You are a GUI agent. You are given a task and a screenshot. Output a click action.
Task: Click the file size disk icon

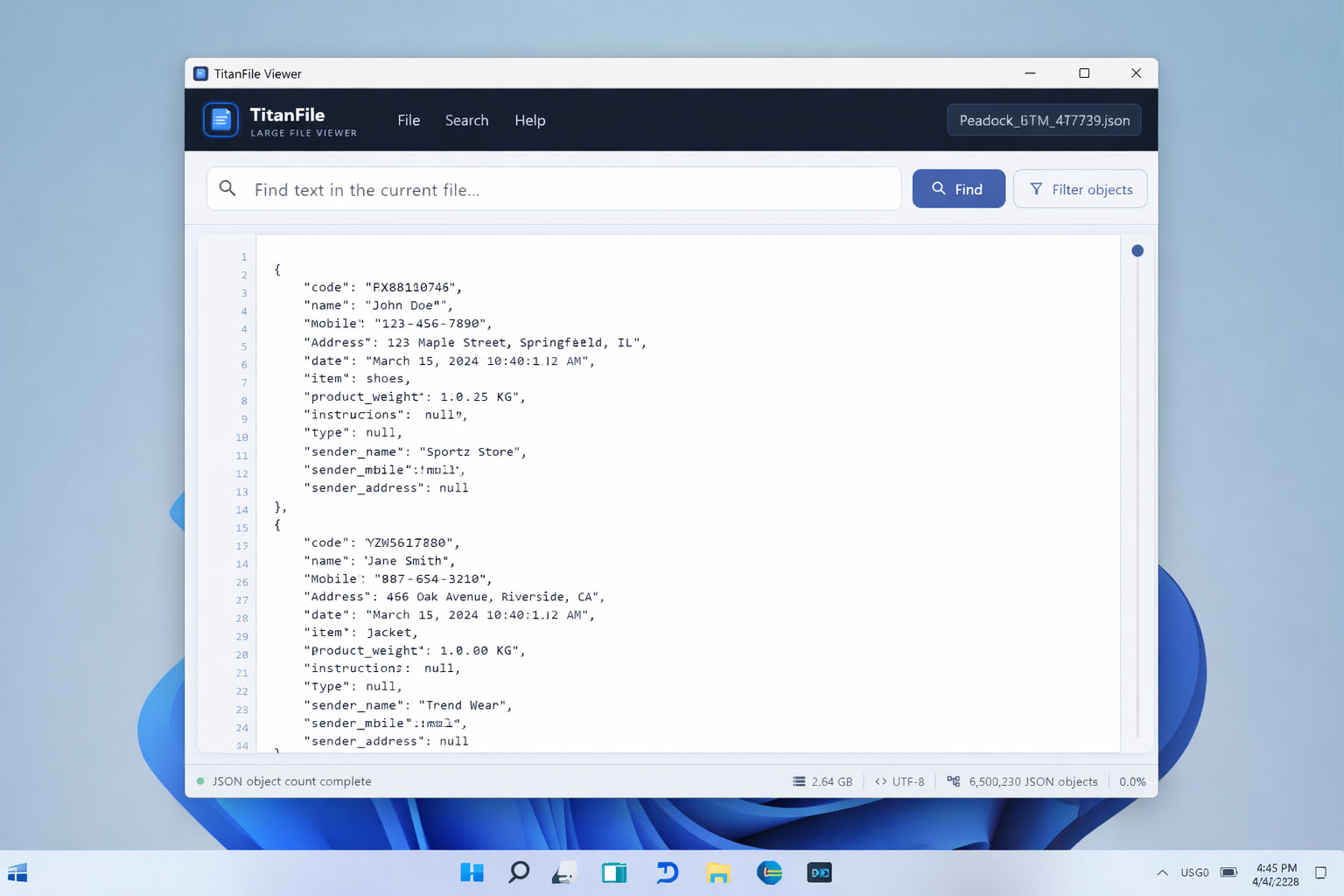click(799, 781)
